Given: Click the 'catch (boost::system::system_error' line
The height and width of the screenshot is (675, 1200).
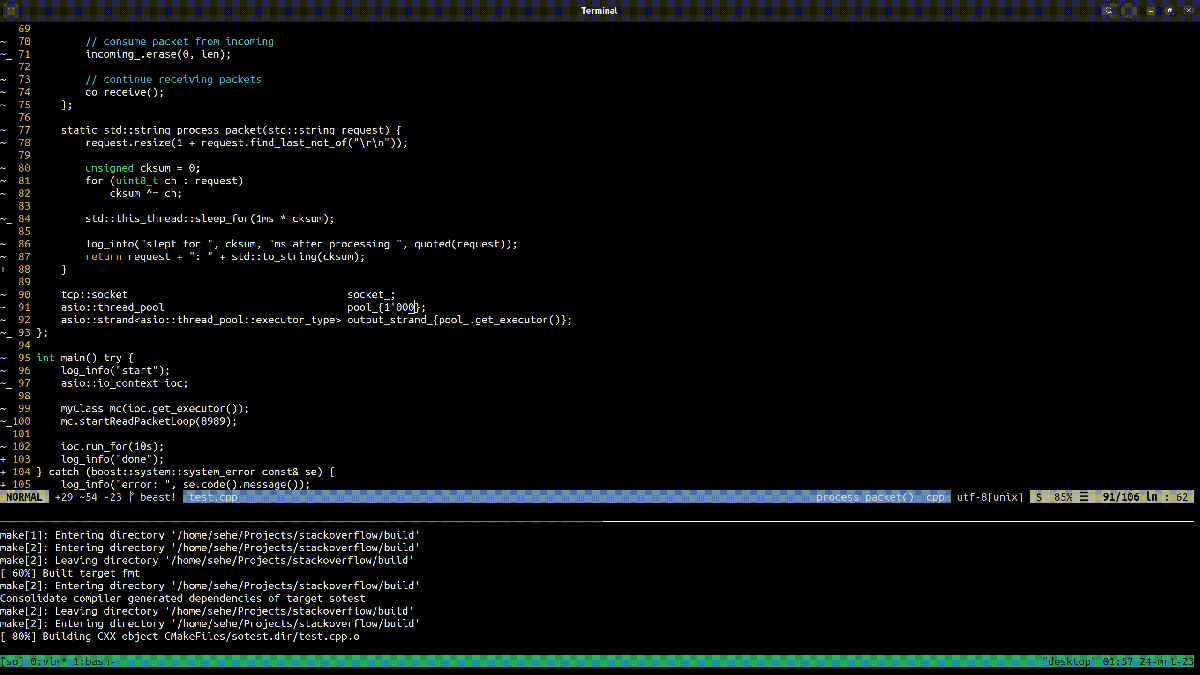Looking at the screenshot, I should (185, 472).
